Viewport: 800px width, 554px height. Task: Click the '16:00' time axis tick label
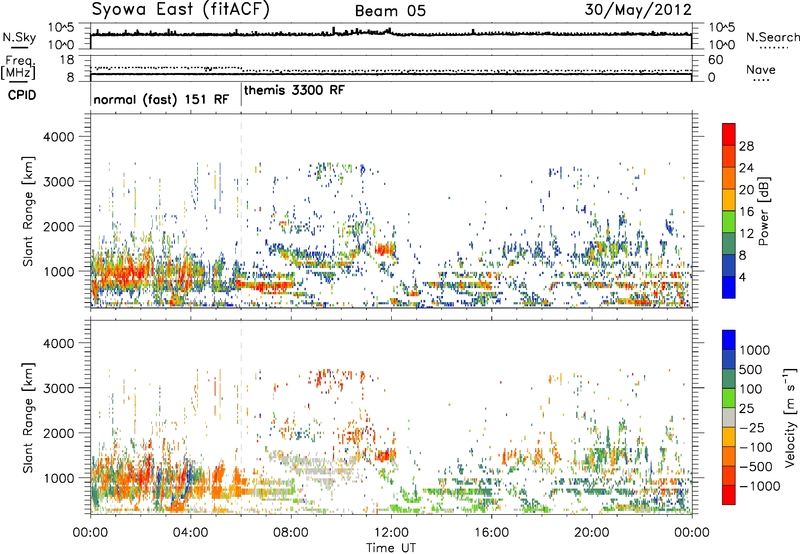[x=492, y=533]
